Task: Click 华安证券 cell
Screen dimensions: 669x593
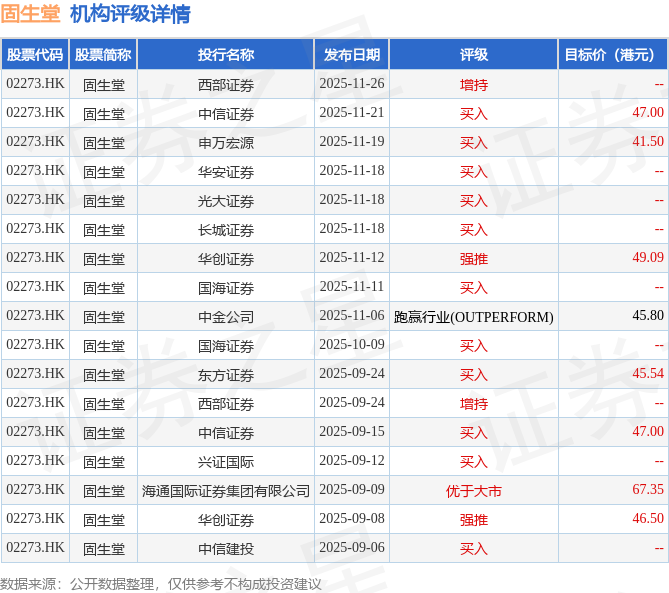Action: 226,172
